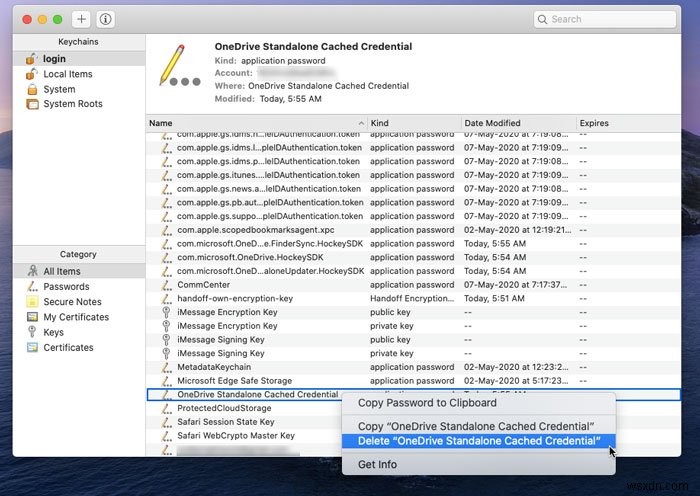Select the CommCenter row

(413, 285)
